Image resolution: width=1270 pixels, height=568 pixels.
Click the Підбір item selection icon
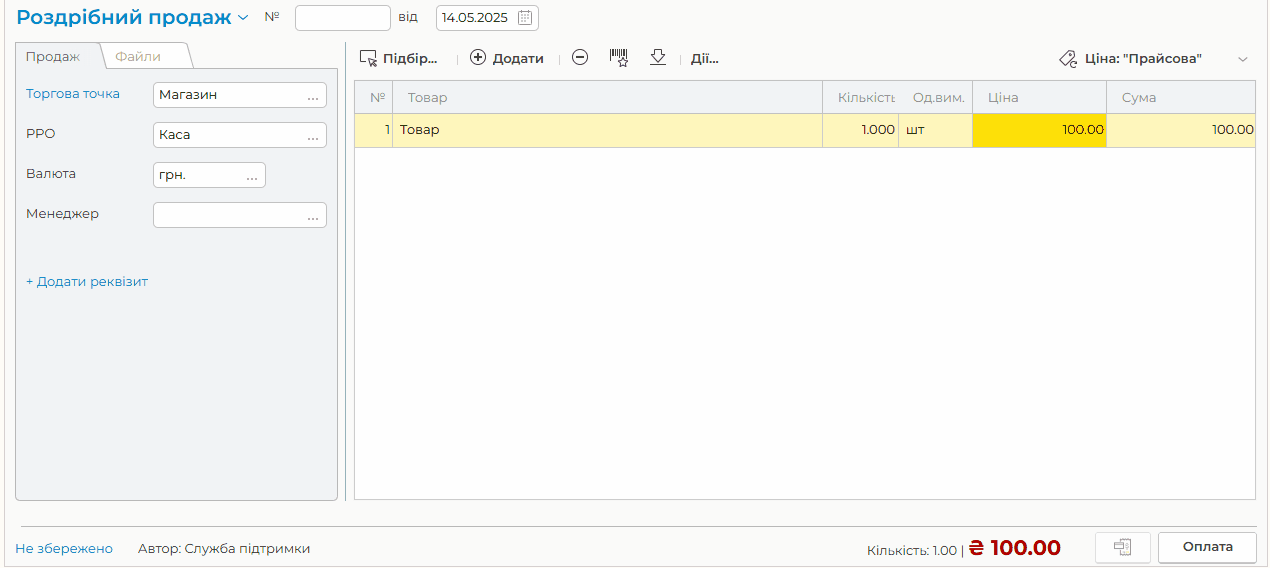pos(368,59)
